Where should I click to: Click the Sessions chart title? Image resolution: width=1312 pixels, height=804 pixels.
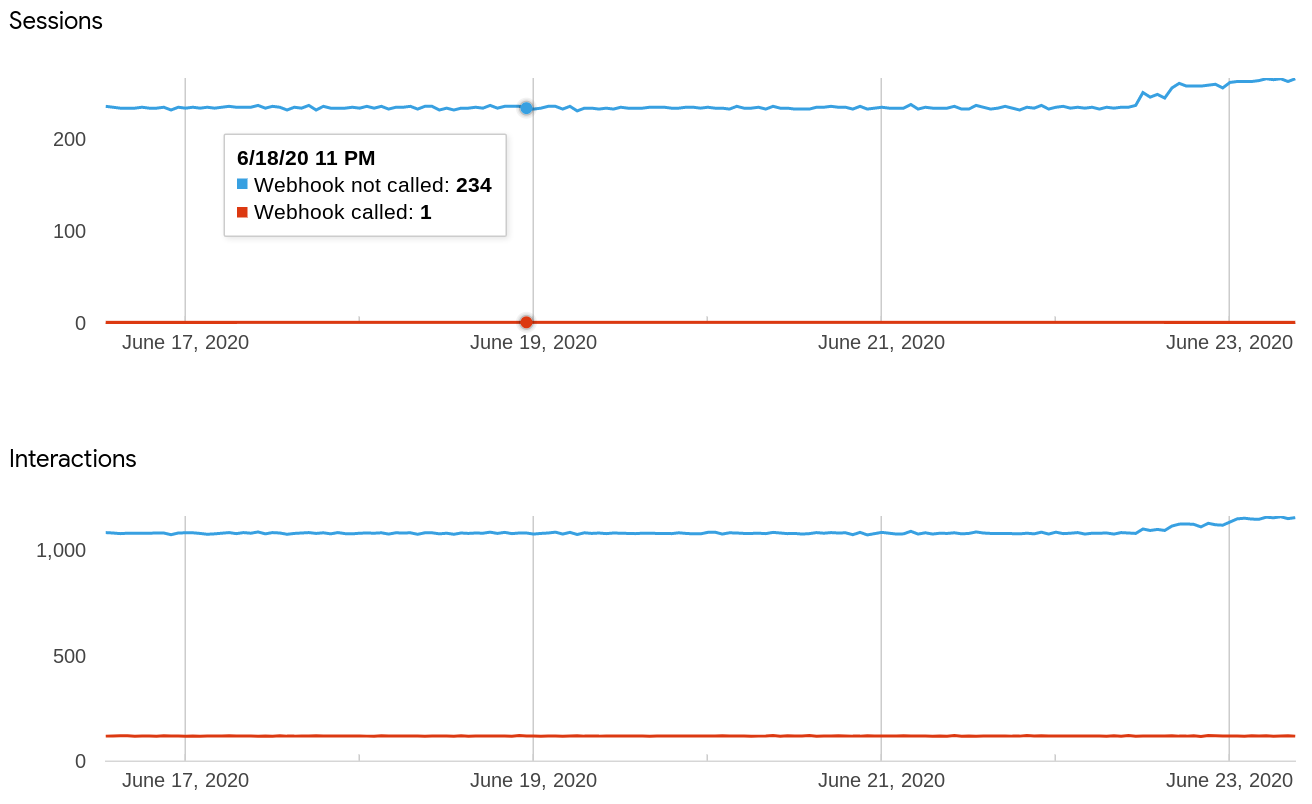coord(56,21)
